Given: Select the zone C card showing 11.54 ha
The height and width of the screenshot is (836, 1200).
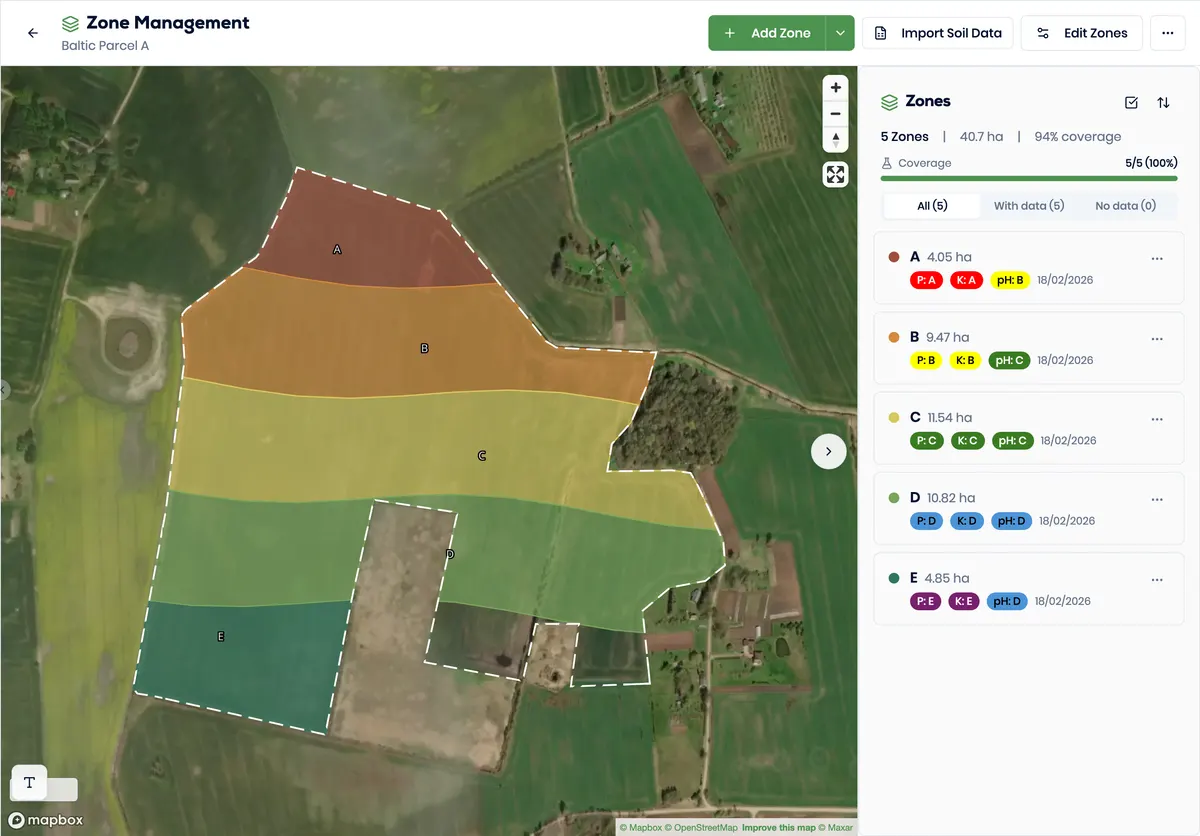Looking at the screenshot, I should (x=1029, y=428).
